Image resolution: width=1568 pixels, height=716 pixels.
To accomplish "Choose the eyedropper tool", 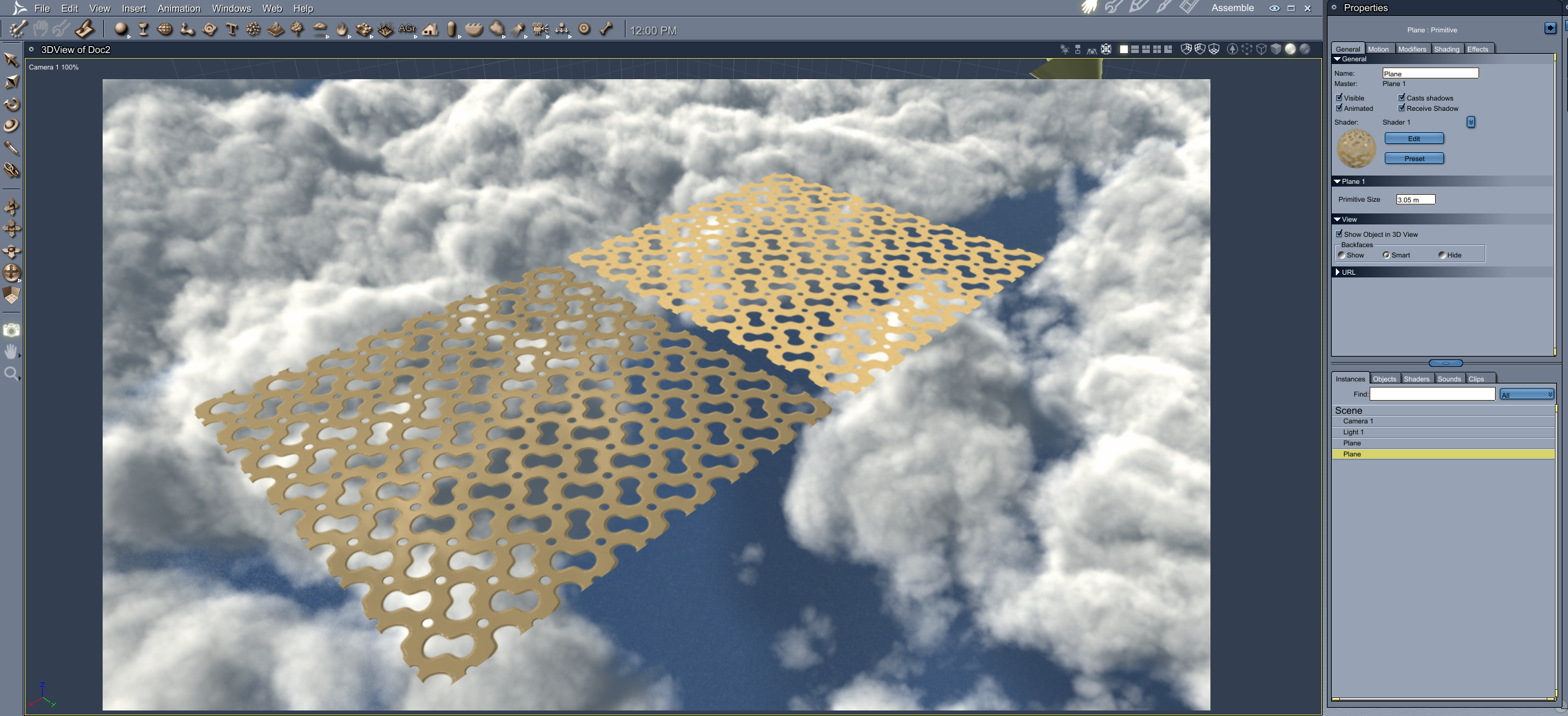I will 11,148.
